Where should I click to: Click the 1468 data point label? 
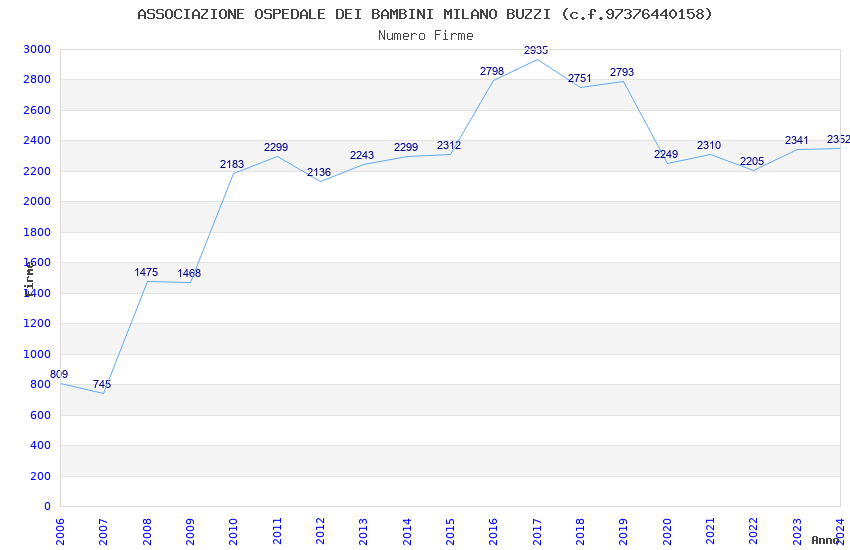pos(189,273)
